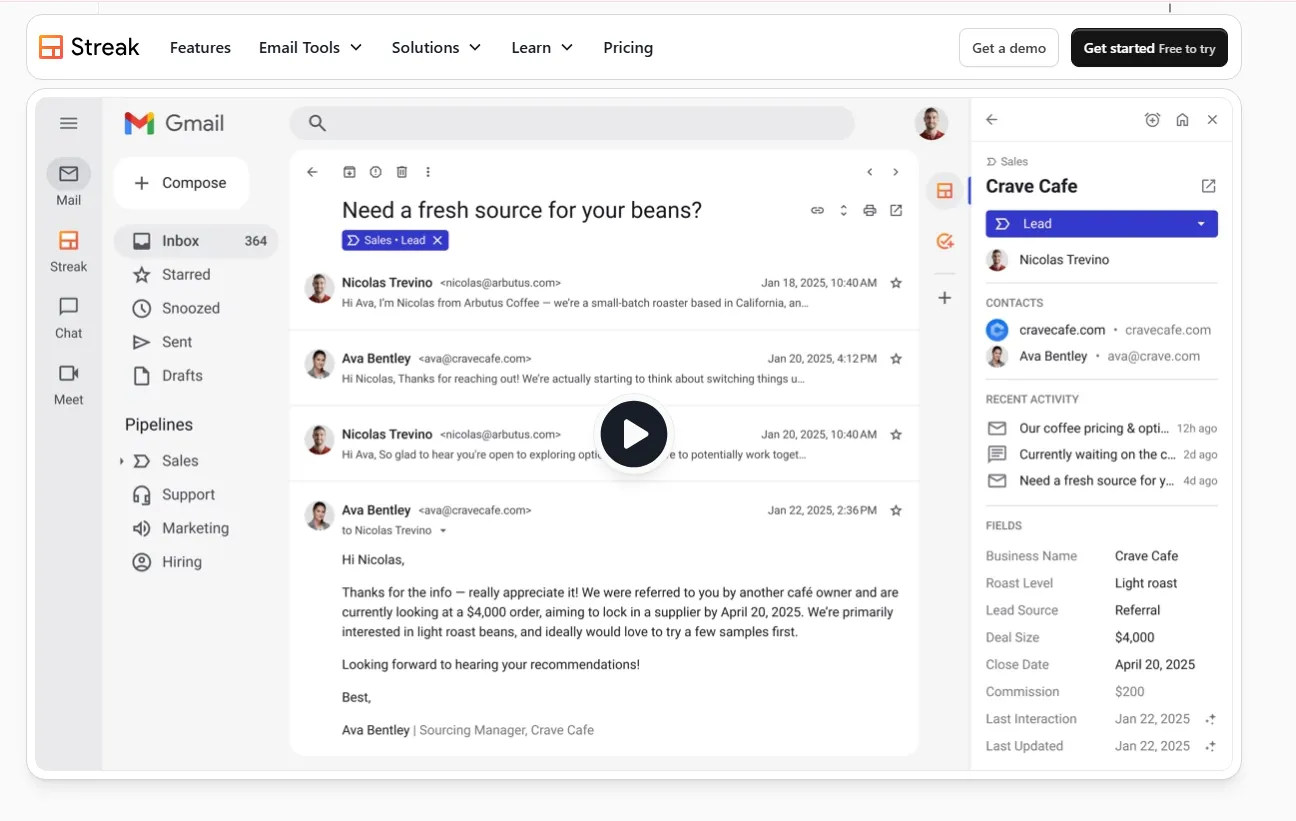Set a reminder alarm icon
Viewport: 1296px width, 821px height.
(x=1152, y=120)
